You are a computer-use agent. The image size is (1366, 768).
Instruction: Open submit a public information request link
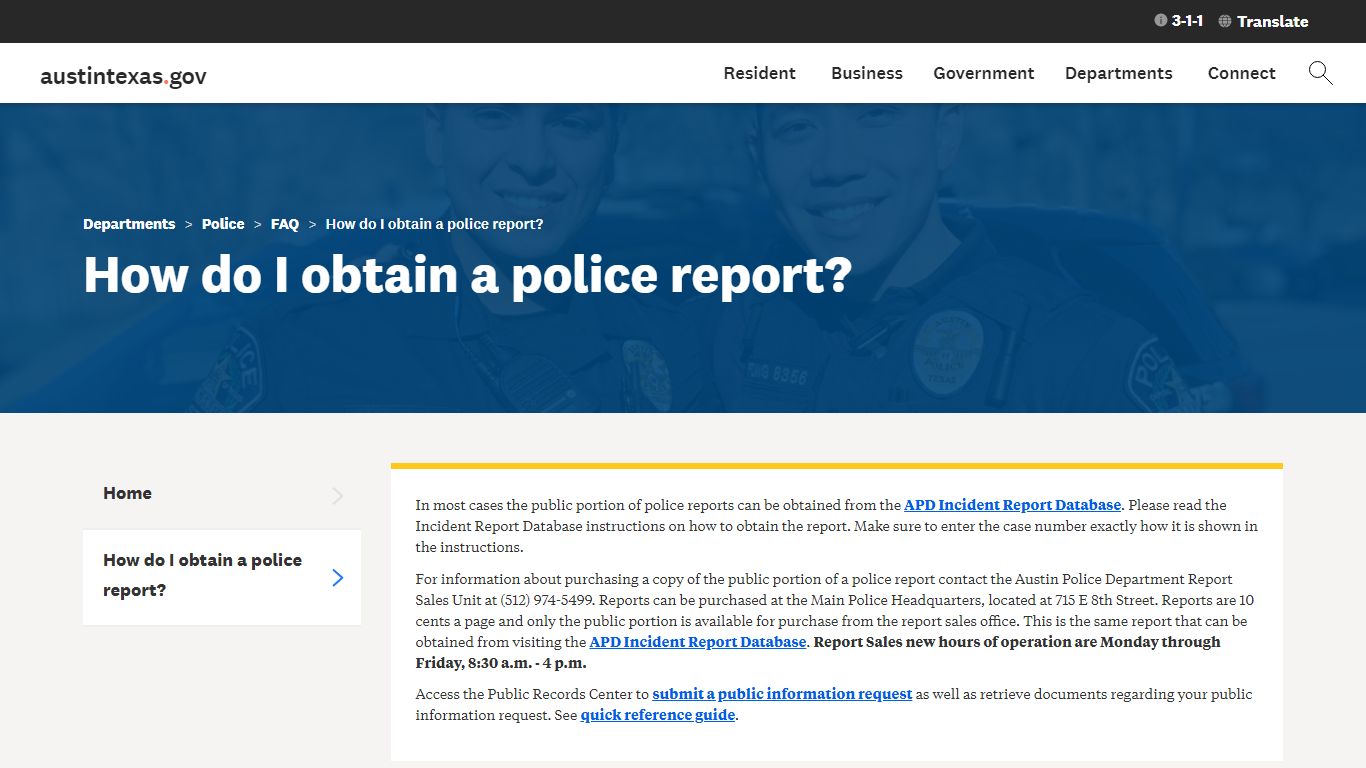(782, 694)
